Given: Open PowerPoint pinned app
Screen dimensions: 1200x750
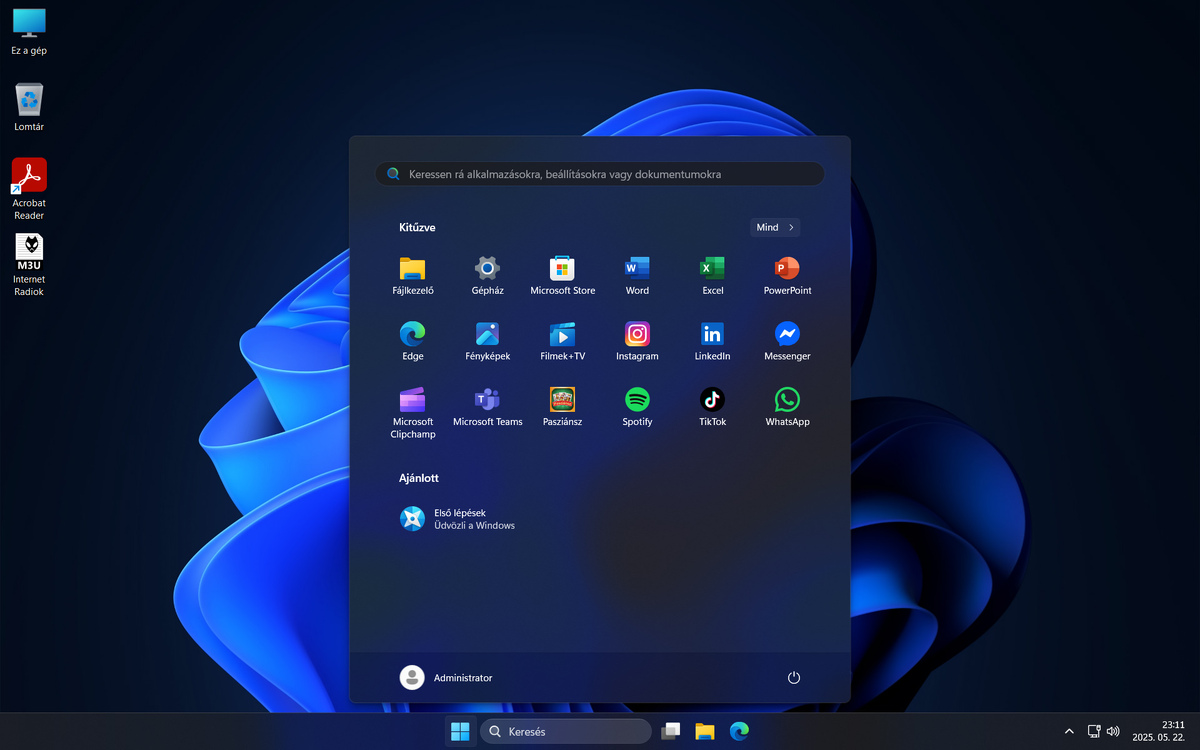Looking at the screenshot, I should pos(787,275).
